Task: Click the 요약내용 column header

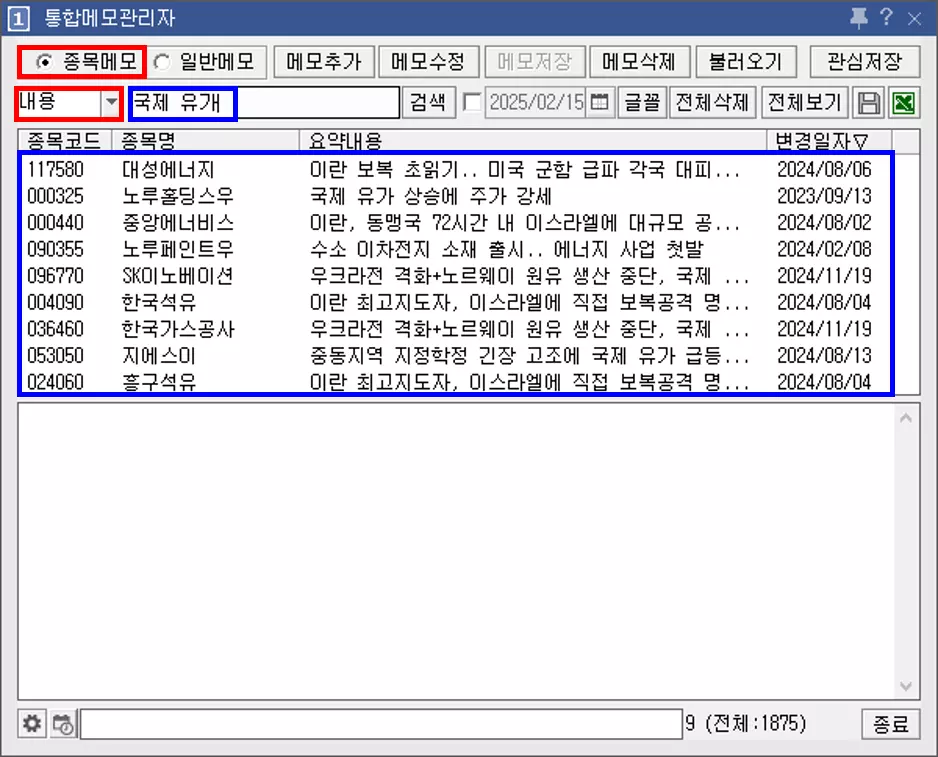Action: pos(532,141)
